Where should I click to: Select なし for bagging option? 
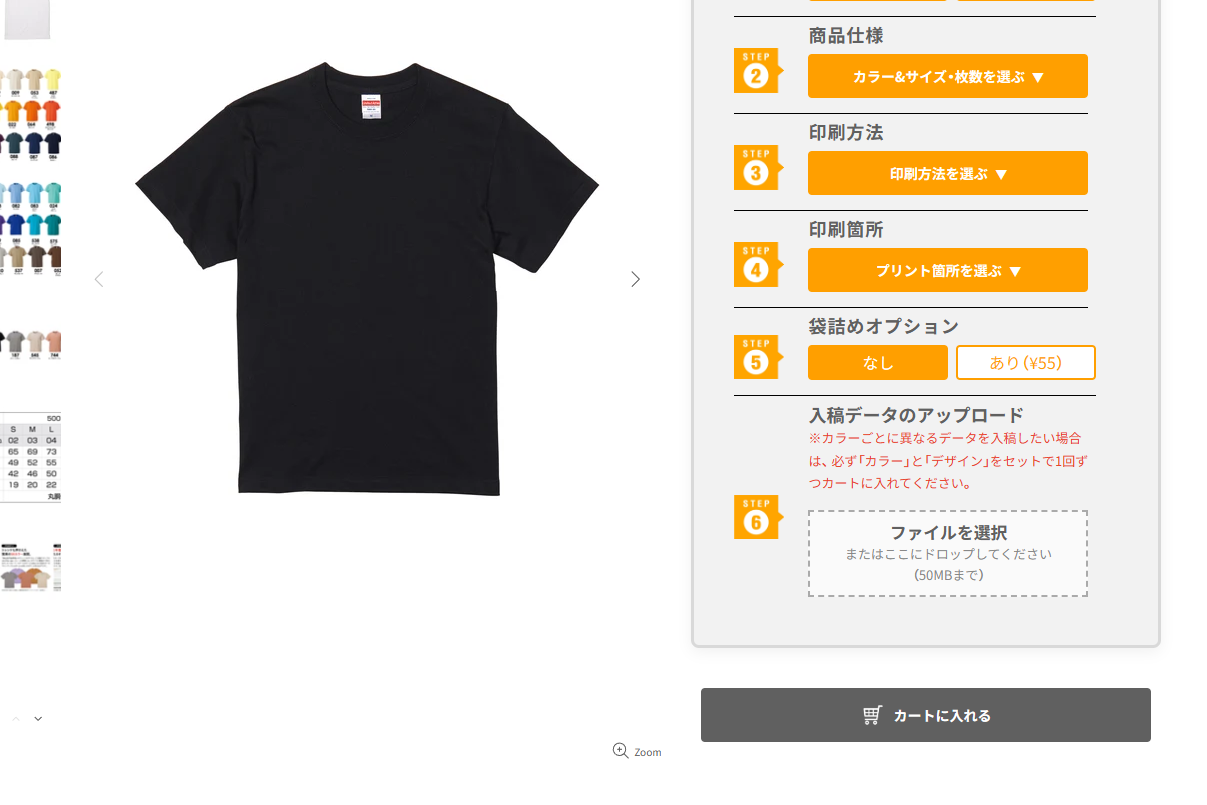tap(878, 363)
